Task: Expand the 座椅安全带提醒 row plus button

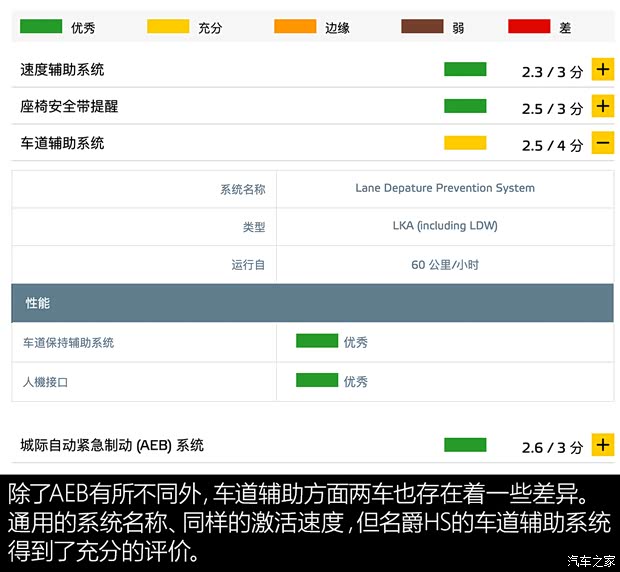Action: click(603, 106)
